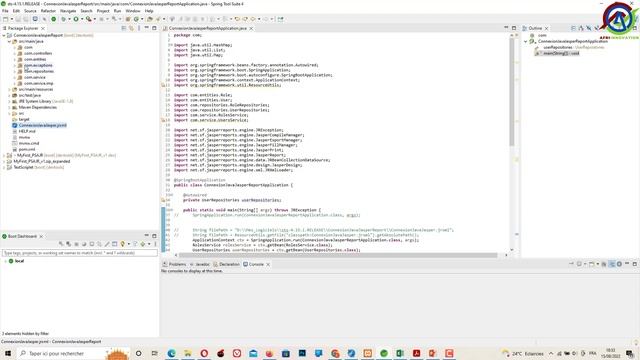640x360 pixels.
Task: Maximize the Console view
Action: point(635,264)
